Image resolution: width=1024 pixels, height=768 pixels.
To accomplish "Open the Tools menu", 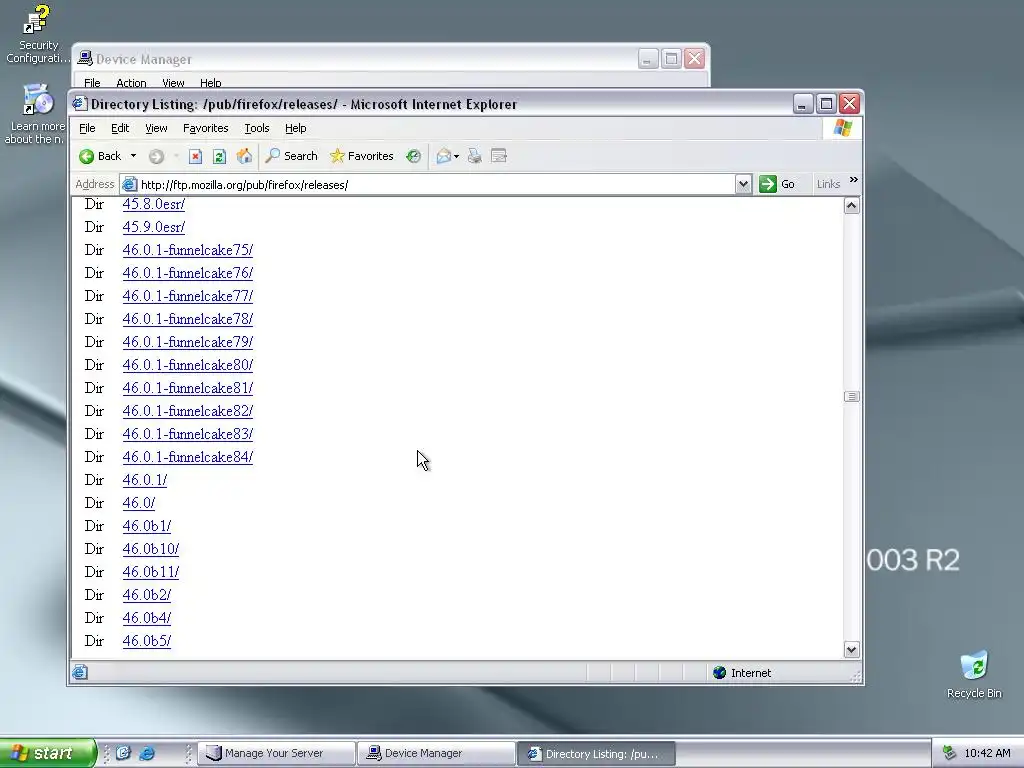I will click(x=257, y=129).
